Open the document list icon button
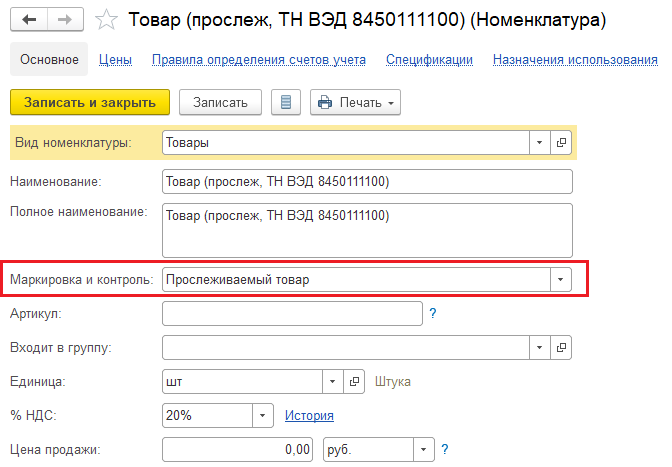 286,102
